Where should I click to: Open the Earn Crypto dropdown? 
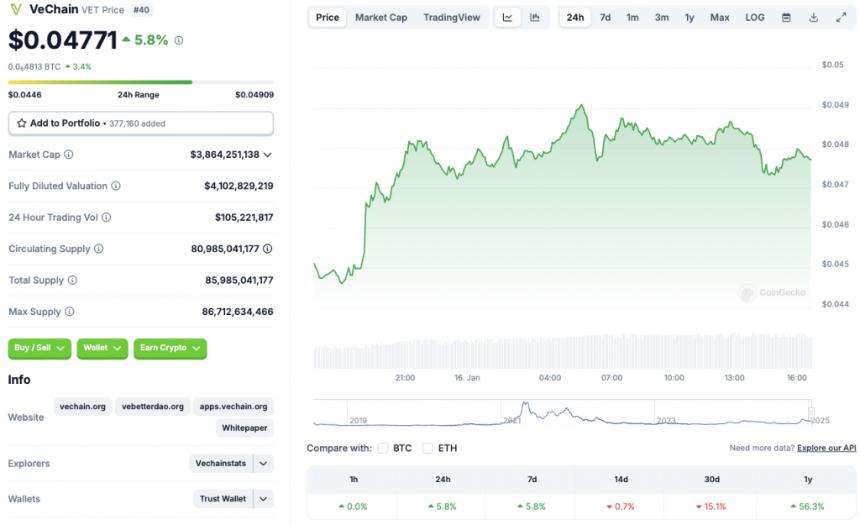pos(170,348)
